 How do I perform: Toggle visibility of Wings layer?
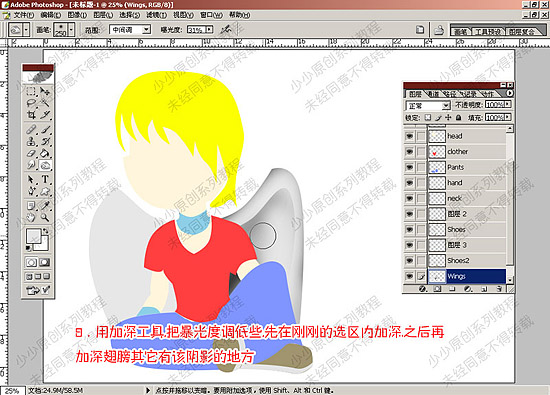pyautogui.click(x=409, y=276)
